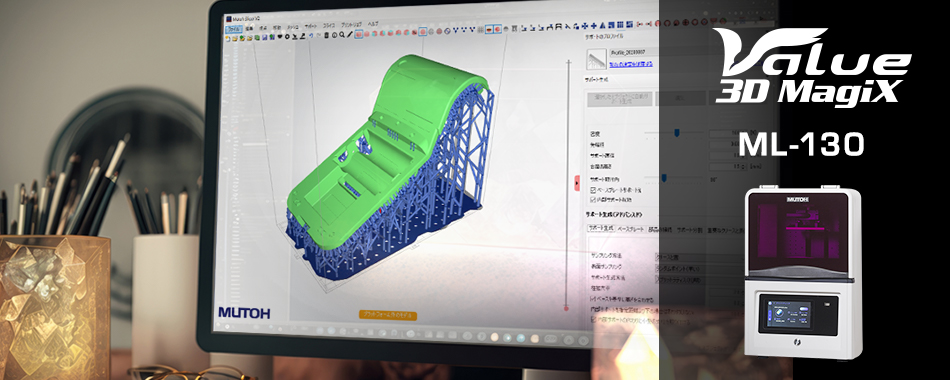Click the magnifier zoom icon in toolbar
The height and width of the screenshot is (380, 950).
pyautogui.click(x=342, y=34)
